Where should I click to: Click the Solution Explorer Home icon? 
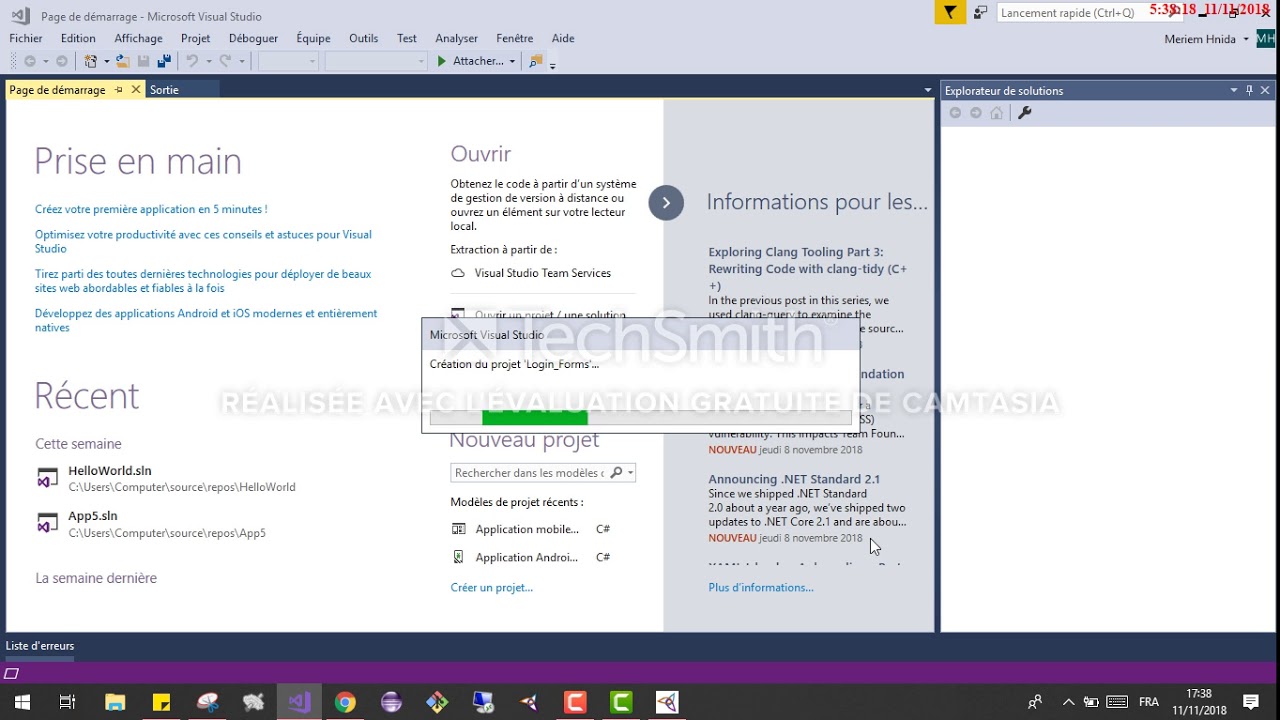pos(996,113)
